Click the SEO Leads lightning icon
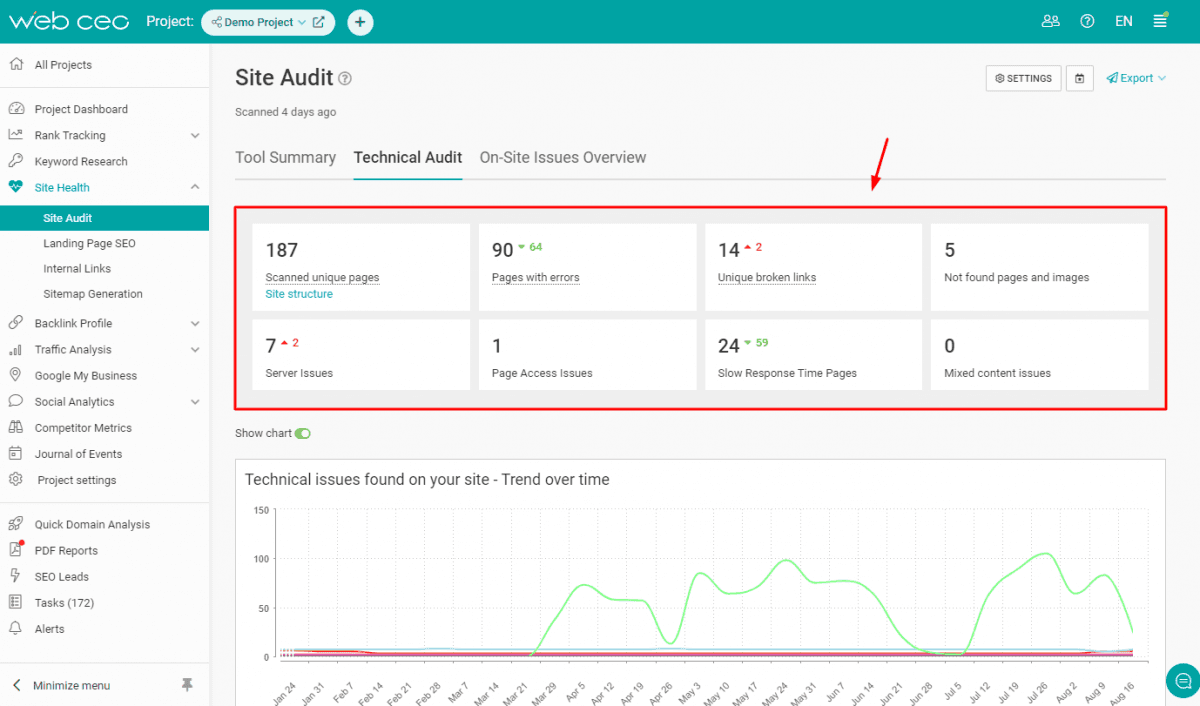This screenshot has height=706, width=1200. click(x=15, y=576)
